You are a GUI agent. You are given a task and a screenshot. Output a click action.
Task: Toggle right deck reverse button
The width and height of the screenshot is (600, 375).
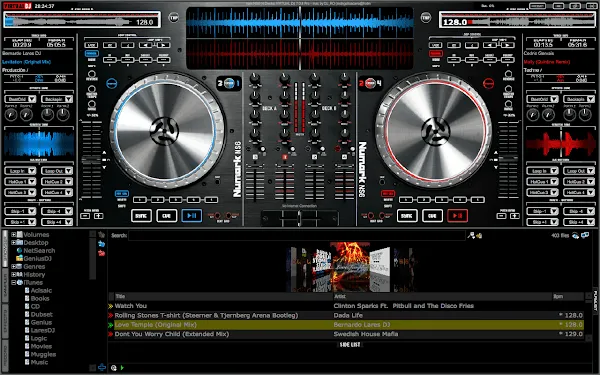[508, 73]
